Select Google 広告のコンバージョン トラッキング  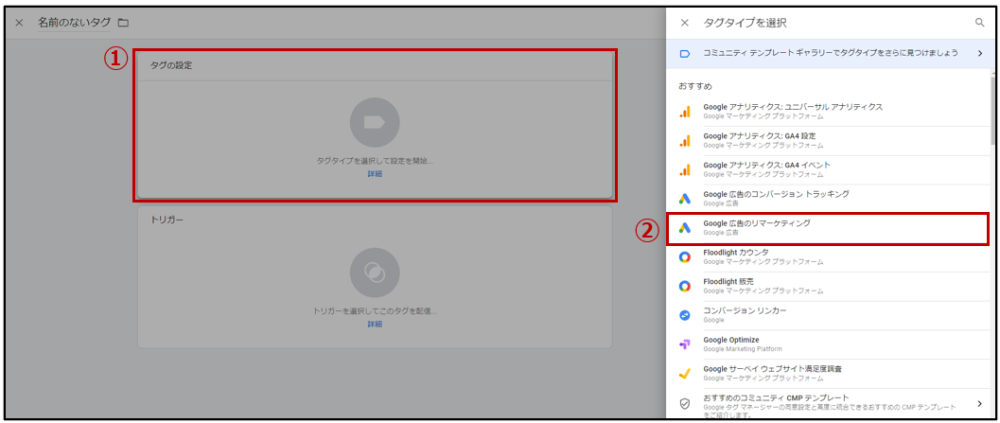coord(830,198)
